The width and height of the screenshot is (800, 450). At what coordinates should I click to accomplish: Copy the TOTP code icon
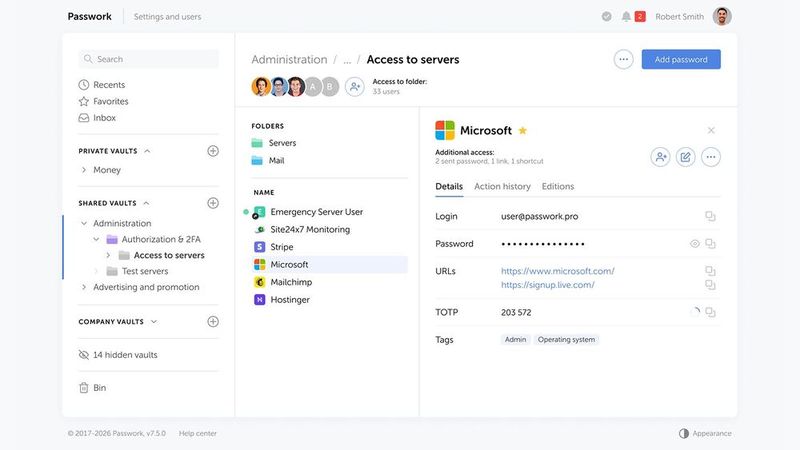coord(710,312)
